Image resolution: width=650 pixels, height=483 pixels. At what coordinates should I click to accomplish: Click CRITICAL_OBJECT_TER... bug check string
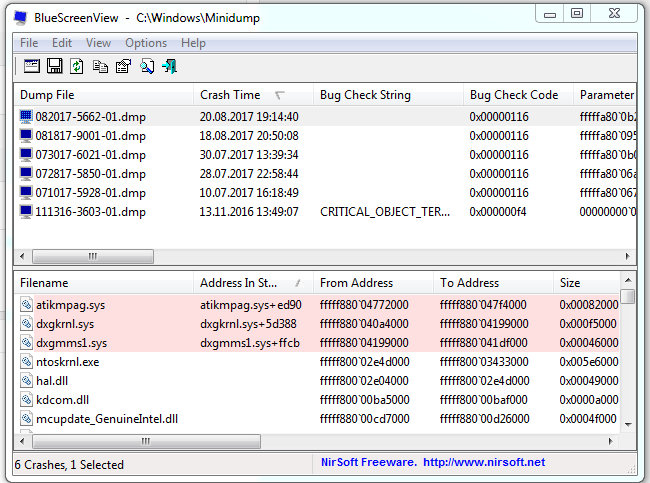(385, 212)
